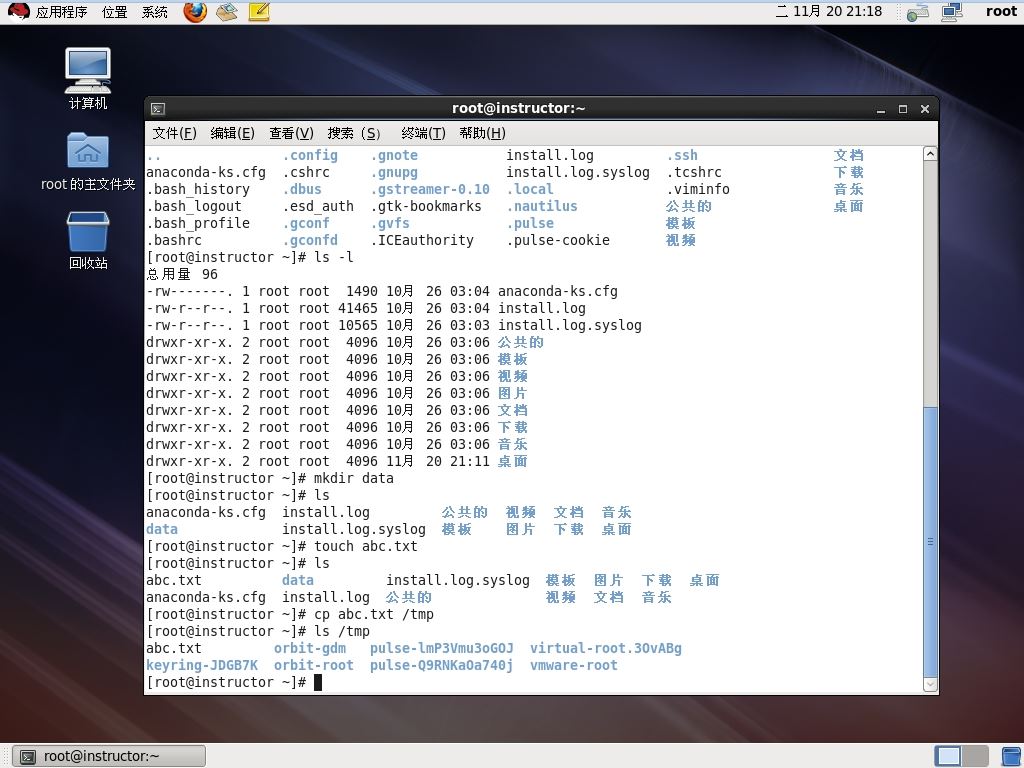Viewport: 1024px width, 768px height.
Task: Click the 桌面 row dated 11月 20 21:11
Action: click(337, 461)
